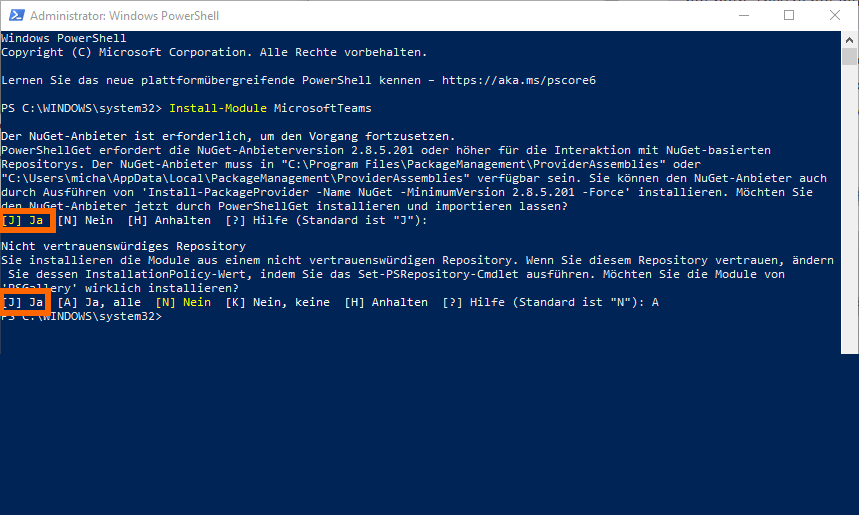This screenshot has height=515, width=859.
Task: Click the yellow '[N] Nein' default option
Action: pos(183,302)
